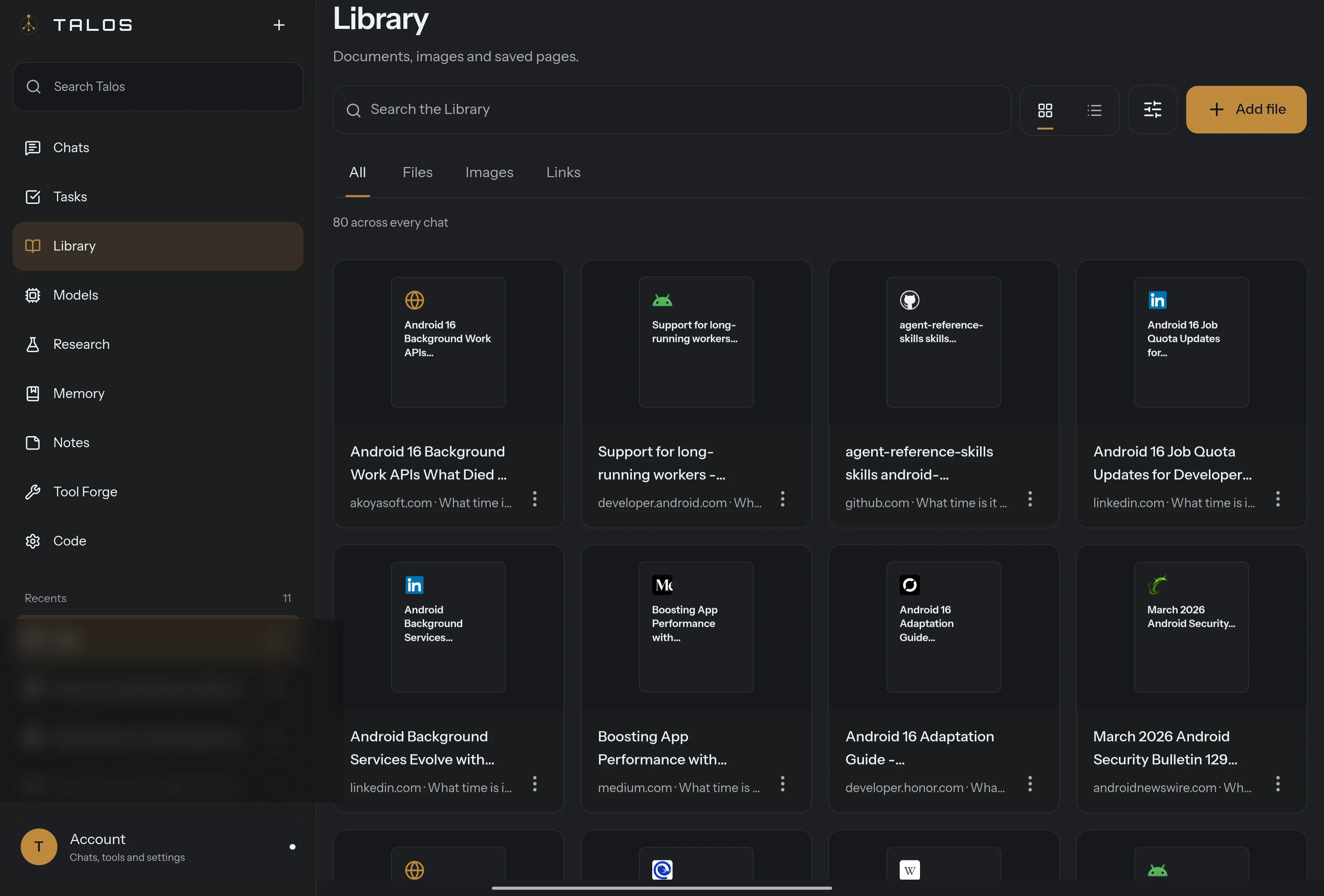
Task: Select Library in the sidebar
Action: click(158, 246)
